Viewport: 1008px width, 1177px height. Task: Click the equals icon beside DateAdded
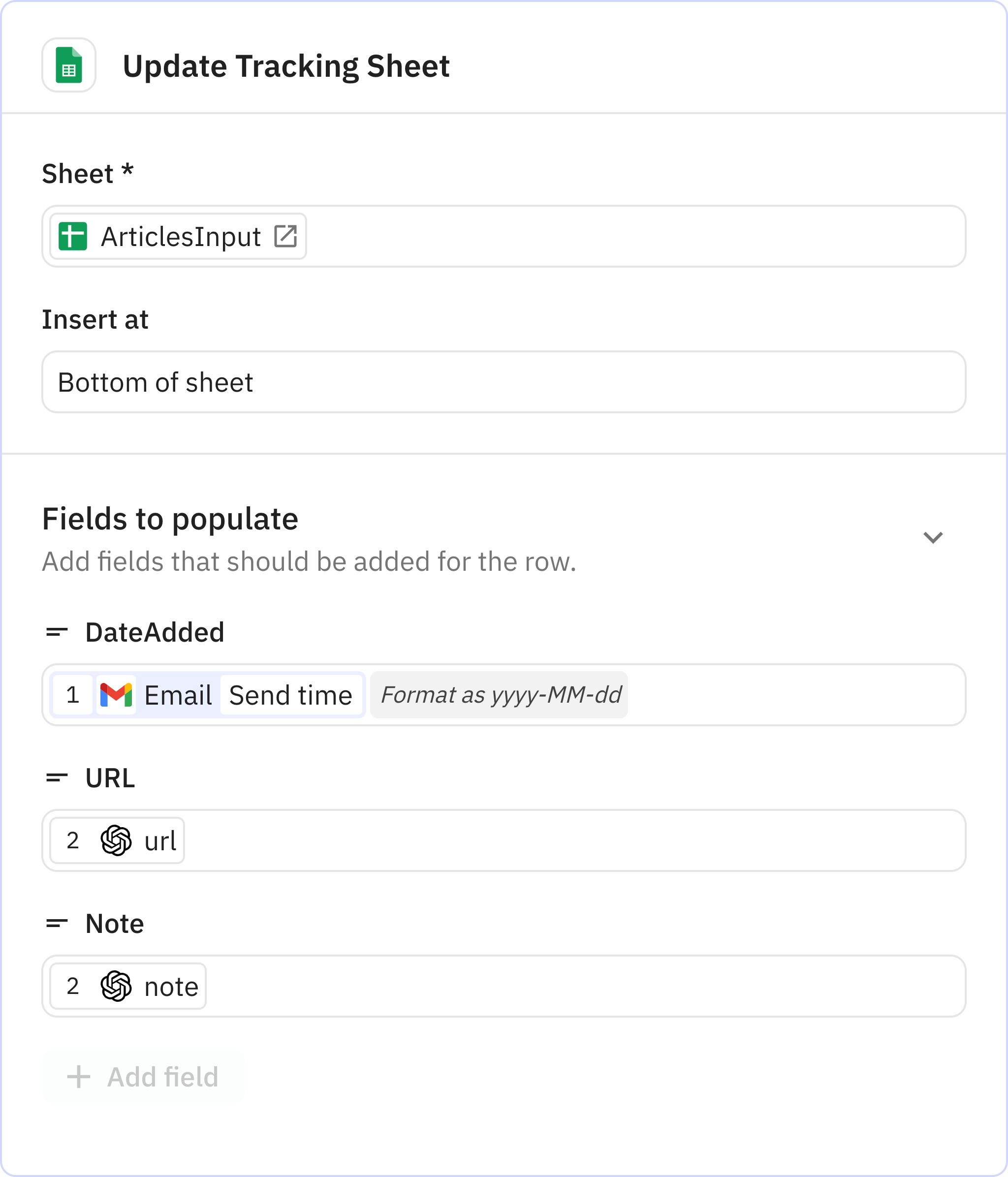[x=56, y=632]
